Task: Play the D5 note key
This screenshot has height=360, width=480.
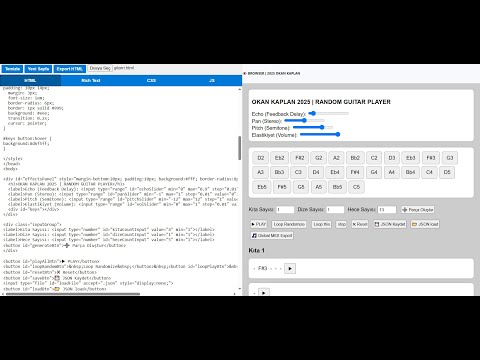Action: point(447,172)
